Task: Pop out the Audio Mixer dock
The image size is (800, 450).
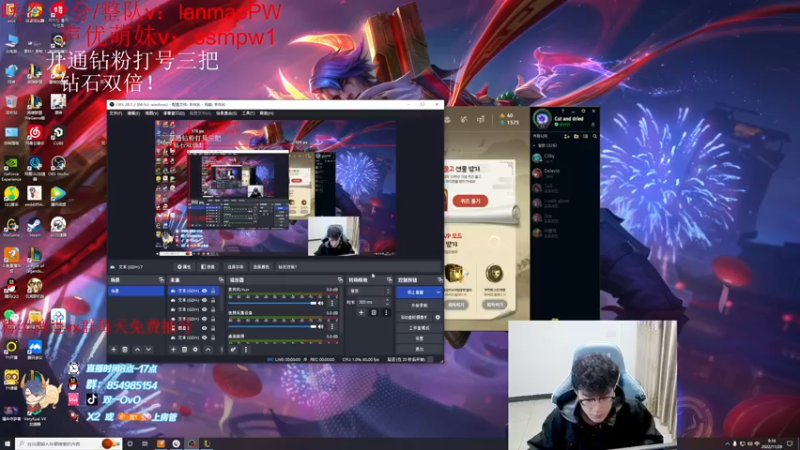Action: coord(340,280)
